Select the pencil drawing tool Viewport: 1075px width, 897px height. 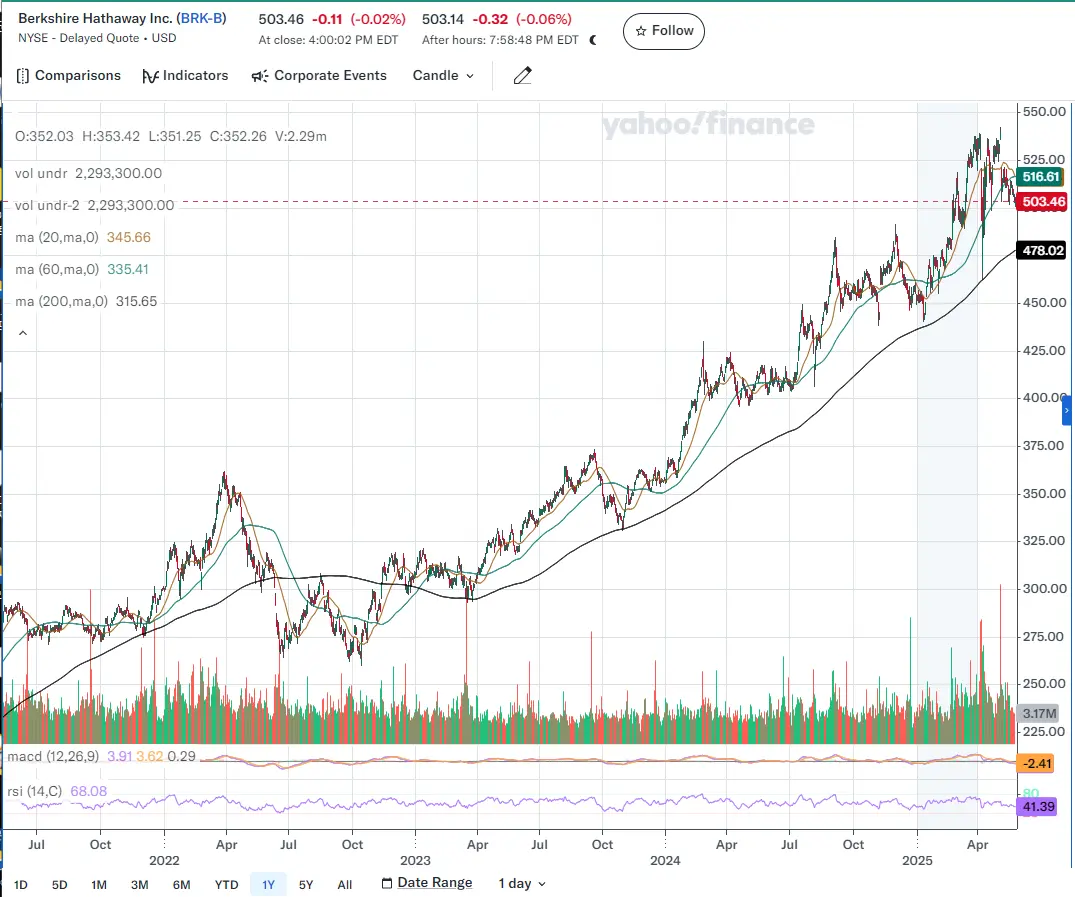click(522, 75)
